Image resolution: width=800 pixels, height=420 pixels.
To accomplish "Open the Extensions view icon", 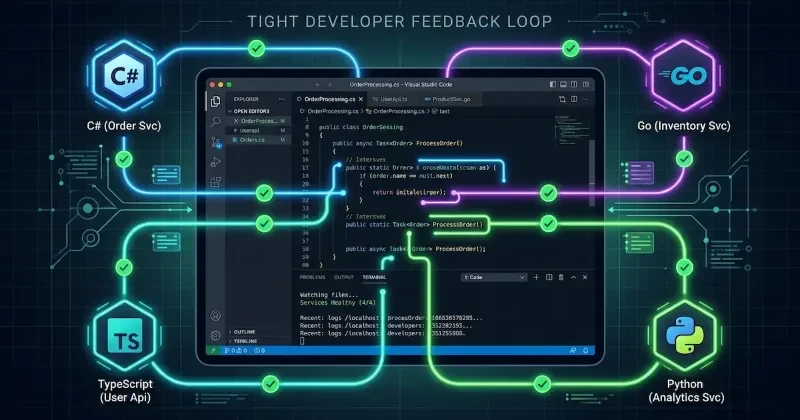I will click(x=216, y=182).
